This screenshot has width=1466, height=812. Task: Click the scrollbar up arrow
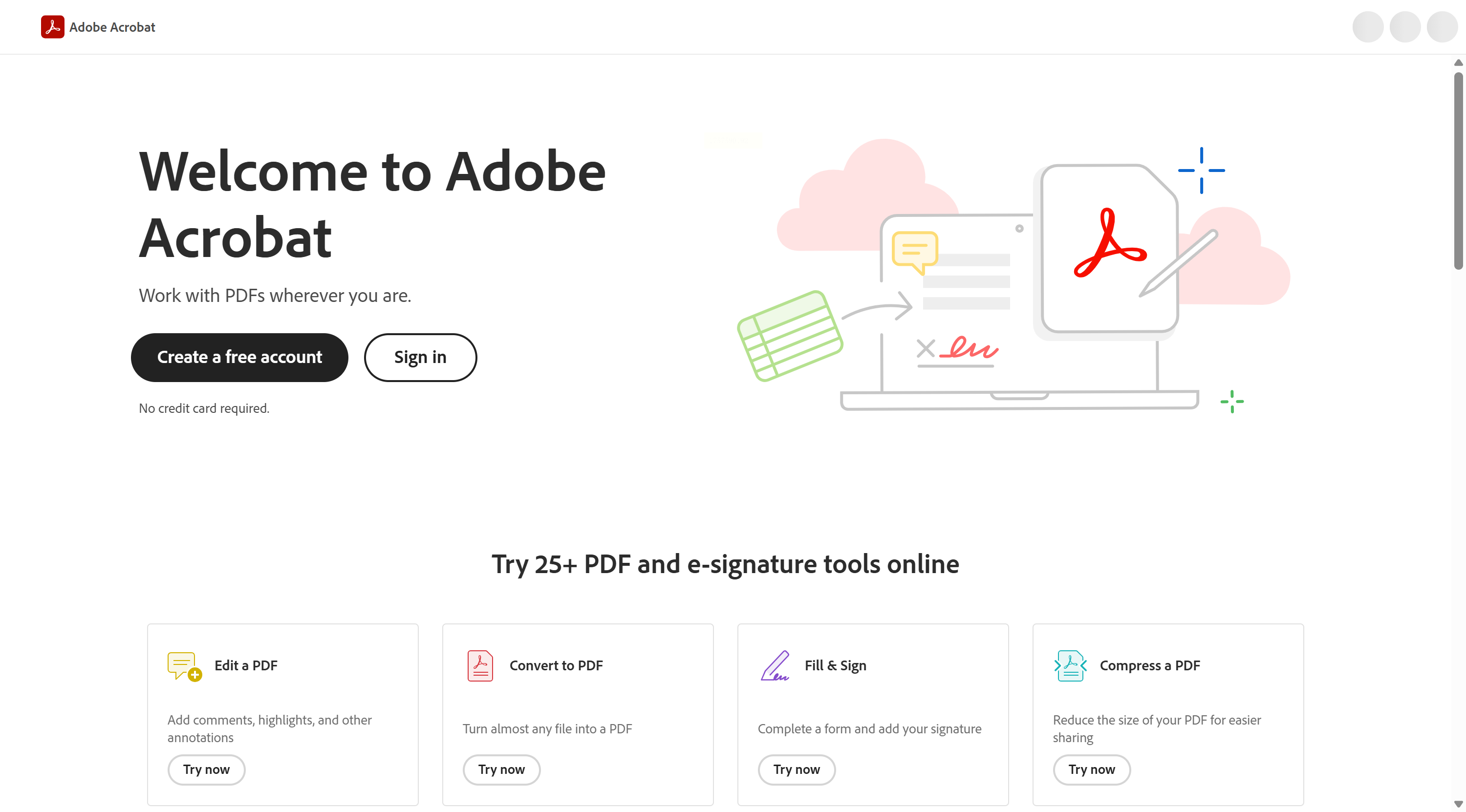1458,63
